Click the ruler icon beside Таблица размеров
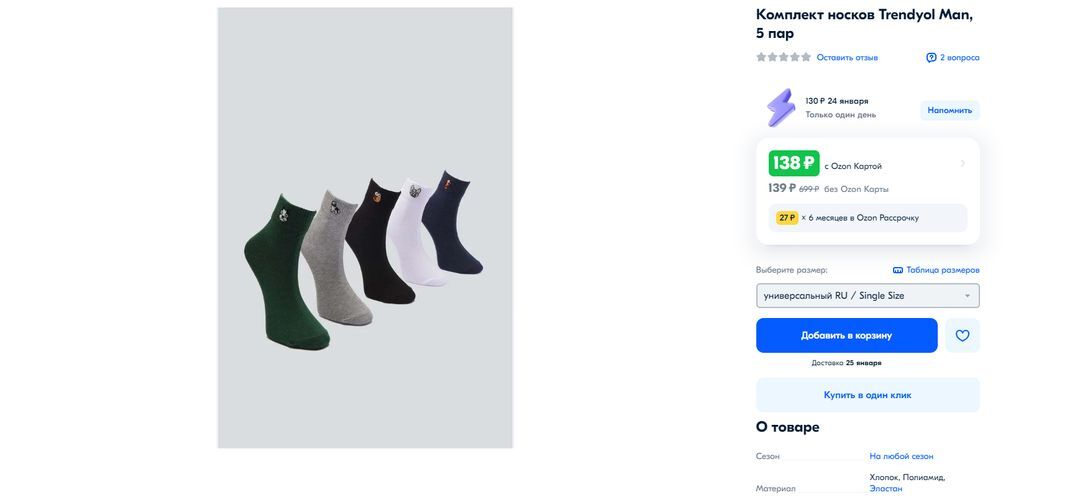The height and width of the screenshot is (500, 1090). click(898, 270)
